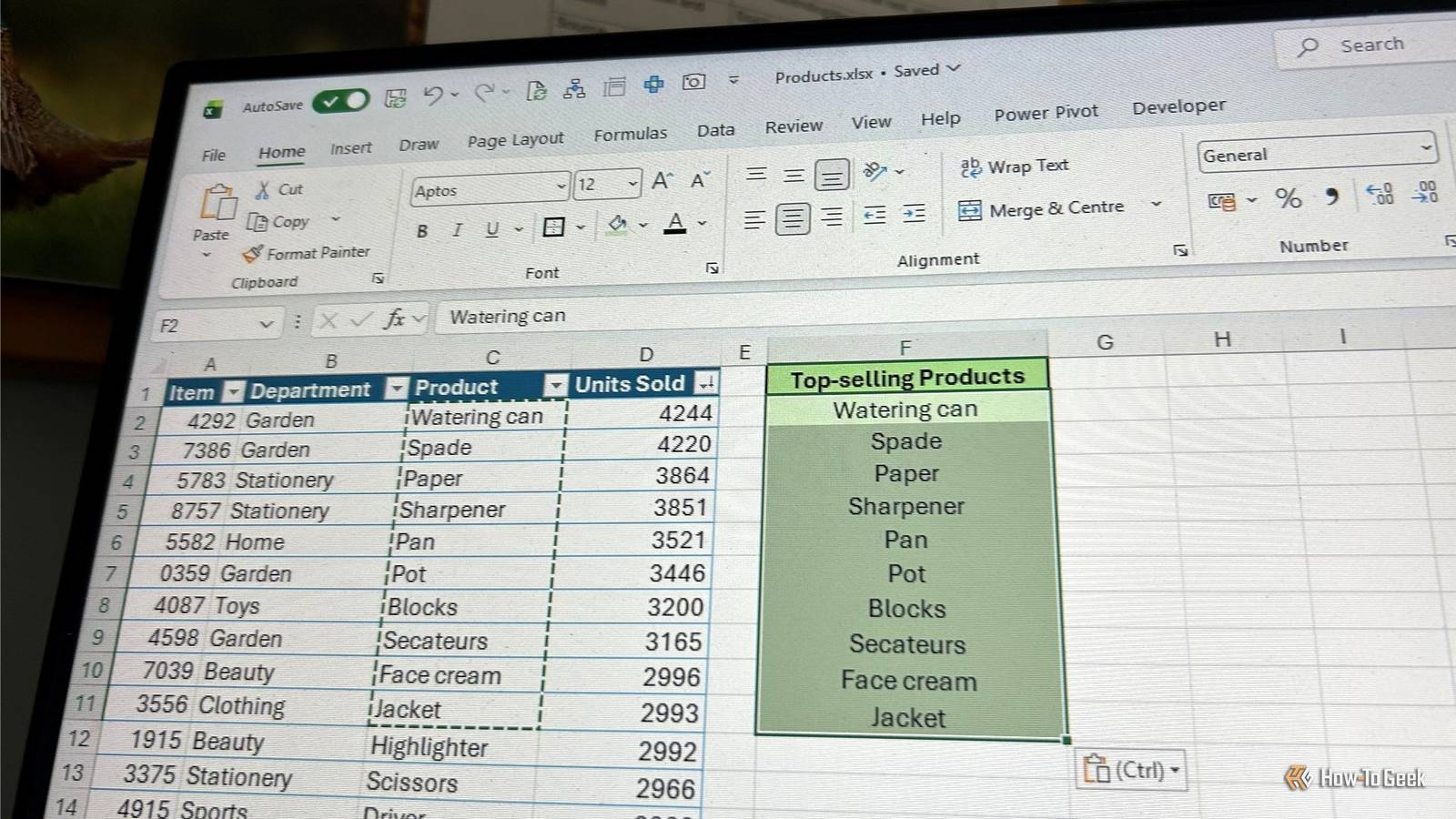The height and width of the screenshot is (819, 1456).
Task: Switch to the Page Layout tab
Action: pos(515,140)
